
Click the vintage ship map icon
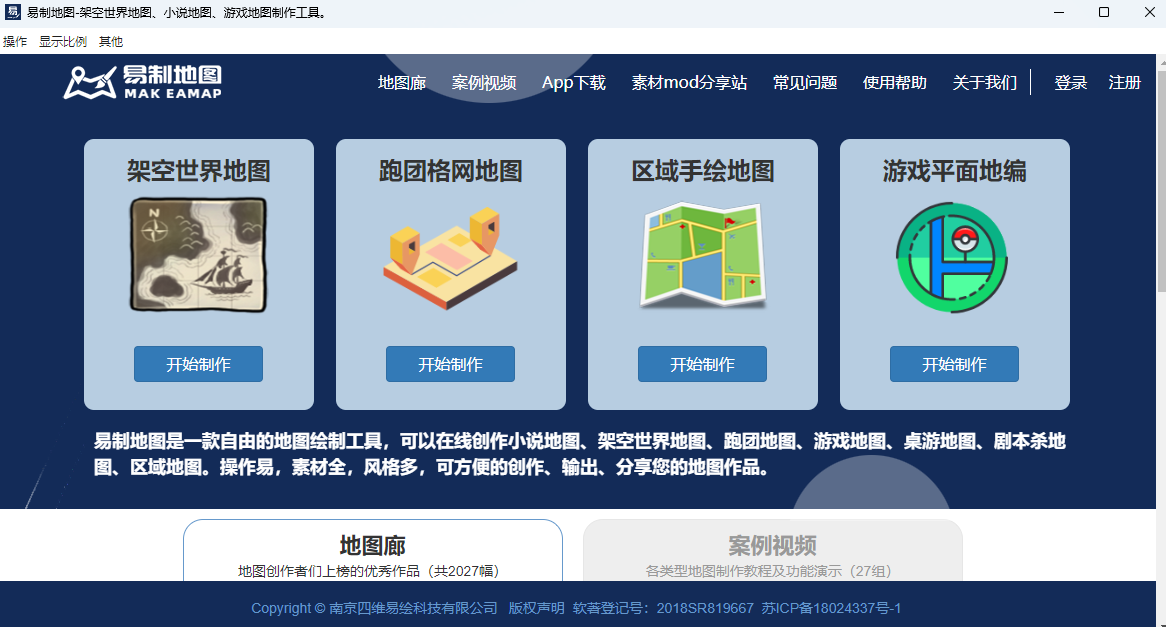[198, 255]
